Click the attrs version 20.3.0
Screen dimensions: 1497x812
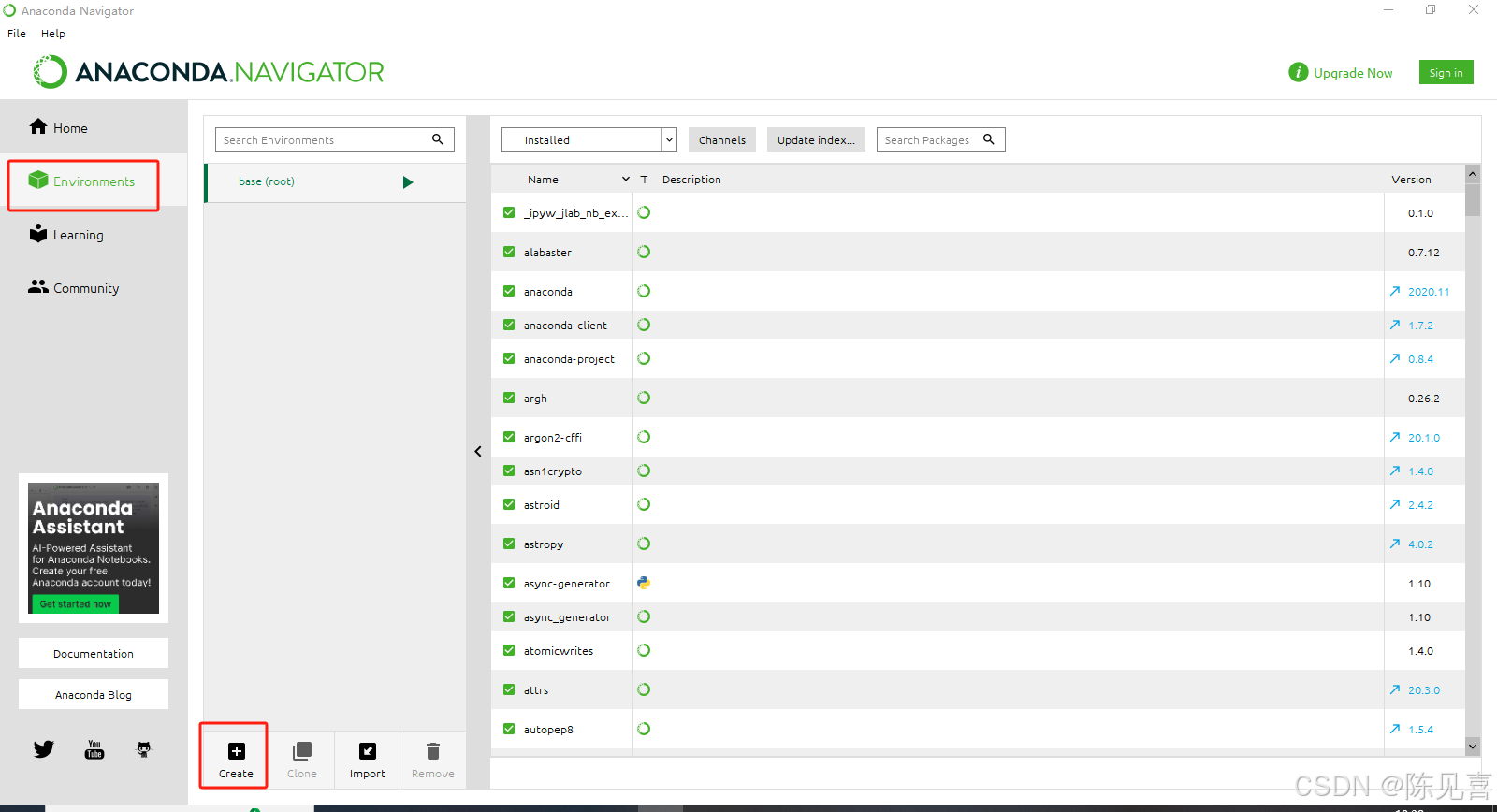(1424, 690)
